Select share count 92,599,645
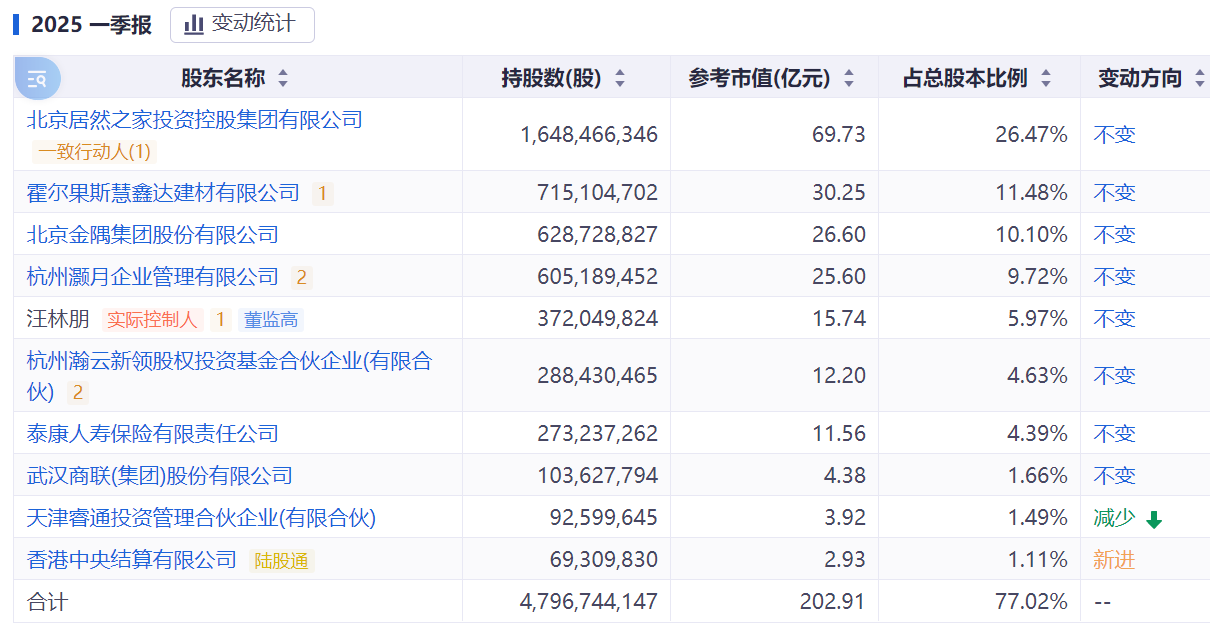Screen dimensions: 1210x625 [x=604, y=518]
